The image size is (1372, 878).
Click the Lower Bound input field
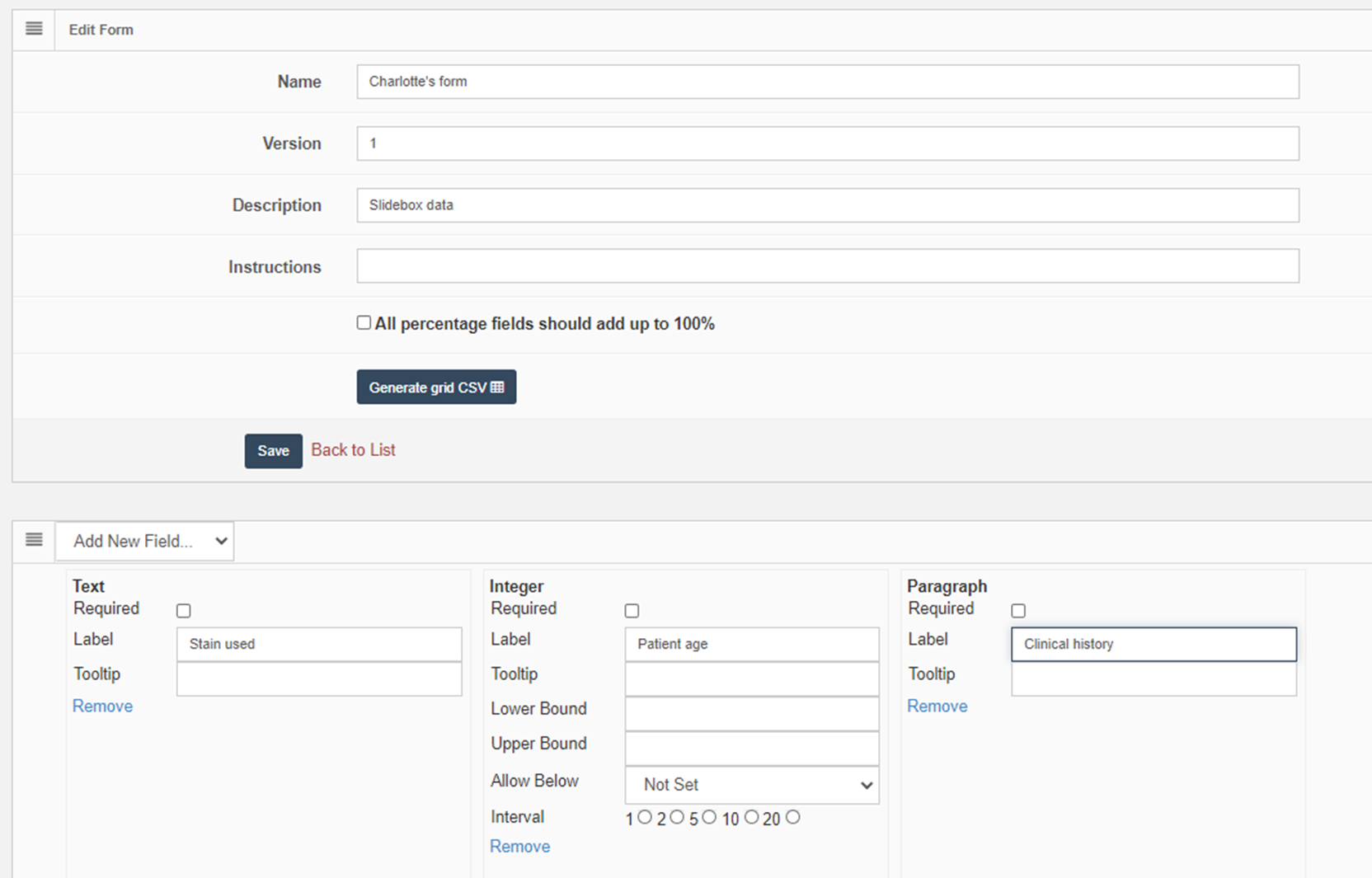click(751, 714)
